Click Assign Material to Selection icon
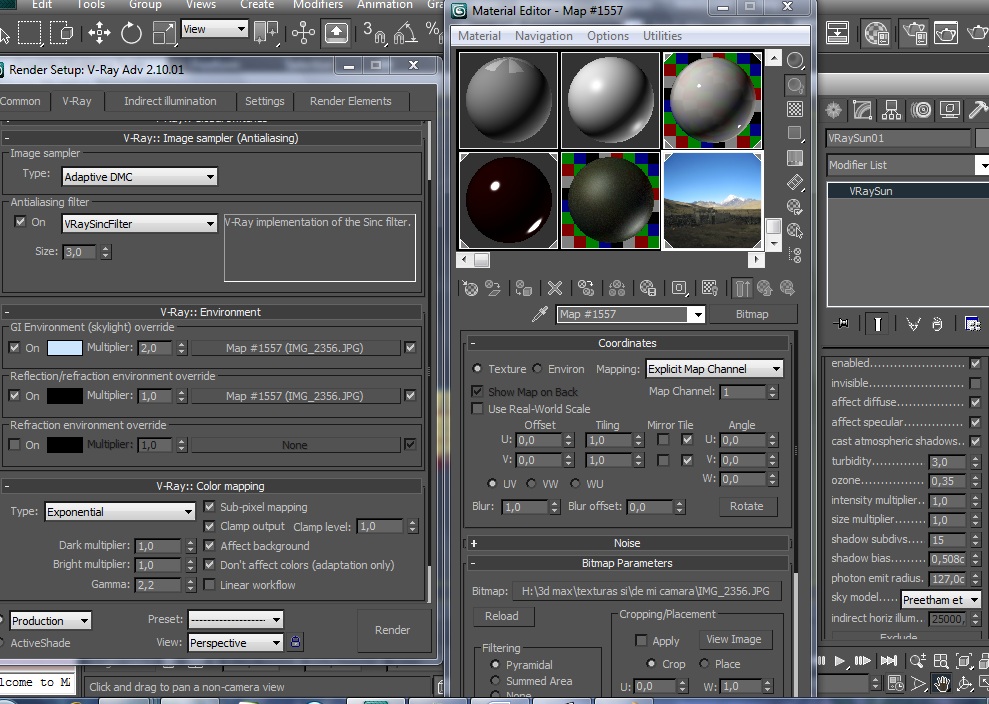 tap(524, 288)
